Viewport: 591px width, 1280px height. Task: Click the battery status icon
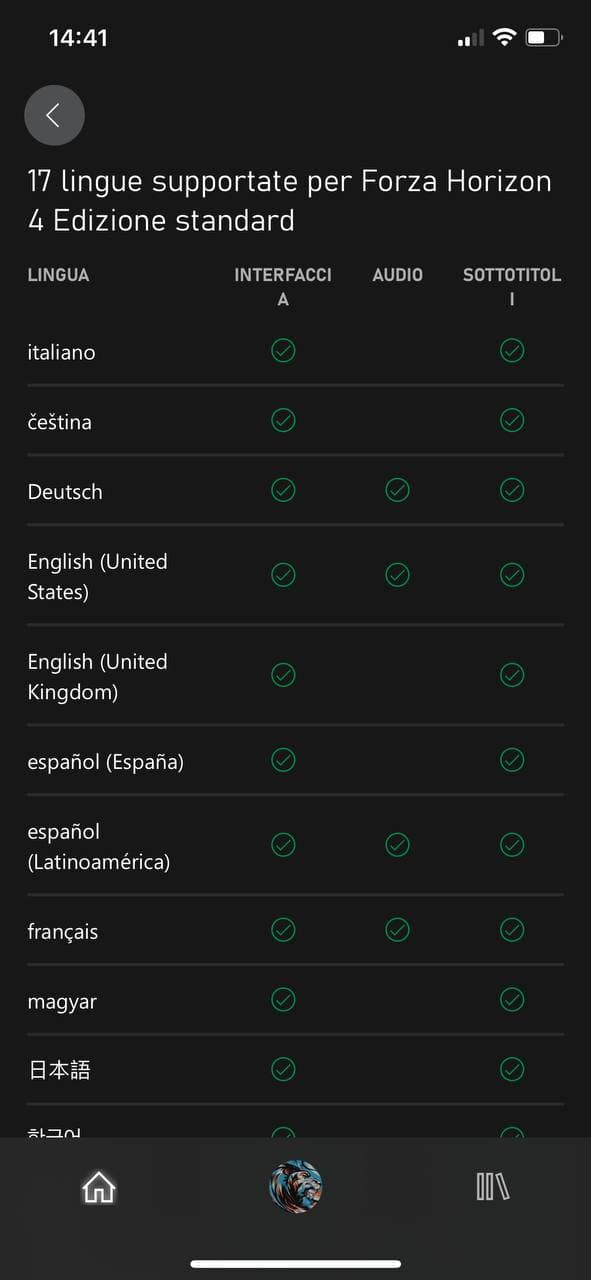[544, 38]
